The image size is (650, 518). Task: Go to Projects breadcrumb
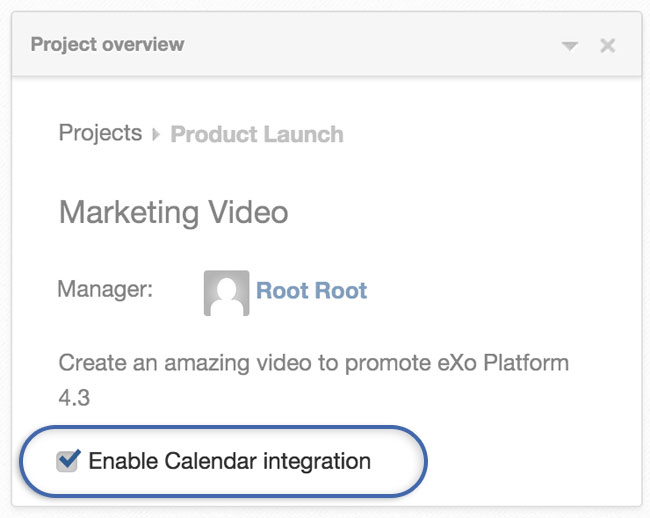(x=100, y=133)
